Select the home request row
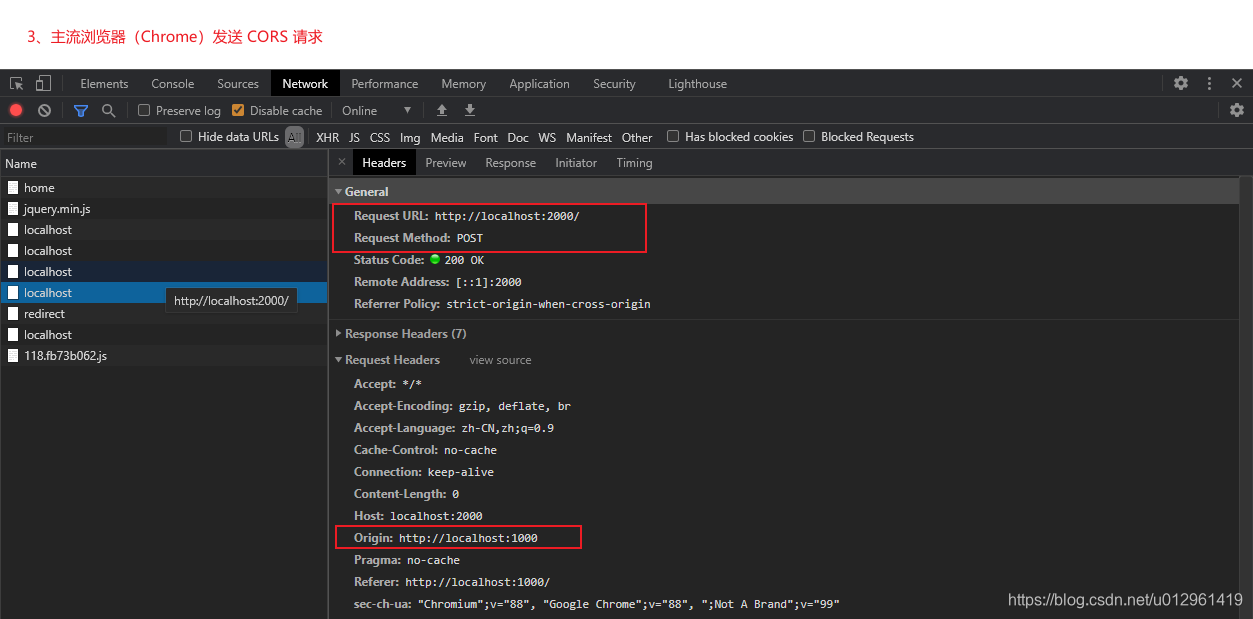The width and height of the screenshot is (1253, 619). [164, 188]
